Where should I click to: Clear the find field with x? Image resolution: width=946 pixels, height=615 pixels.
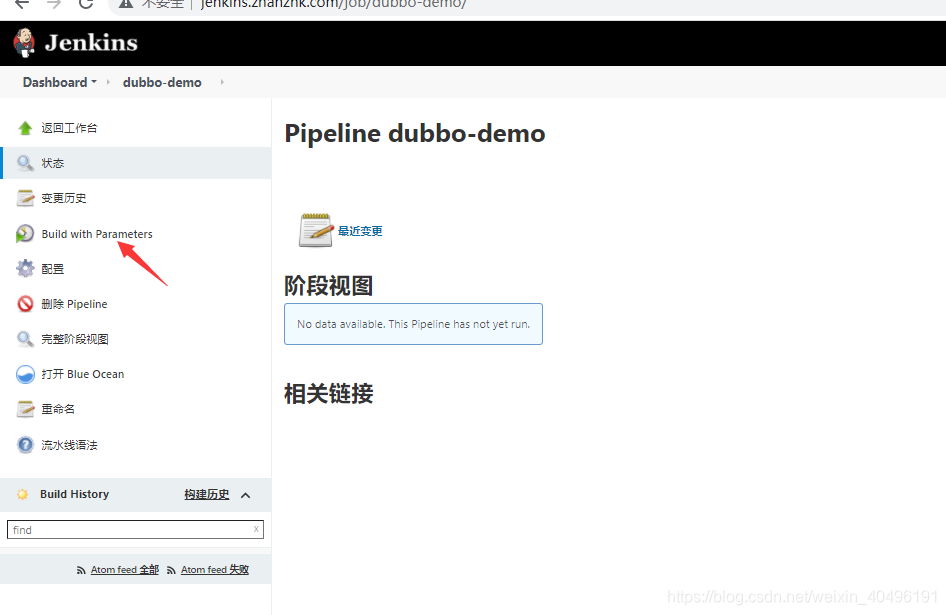coord(256,529)
